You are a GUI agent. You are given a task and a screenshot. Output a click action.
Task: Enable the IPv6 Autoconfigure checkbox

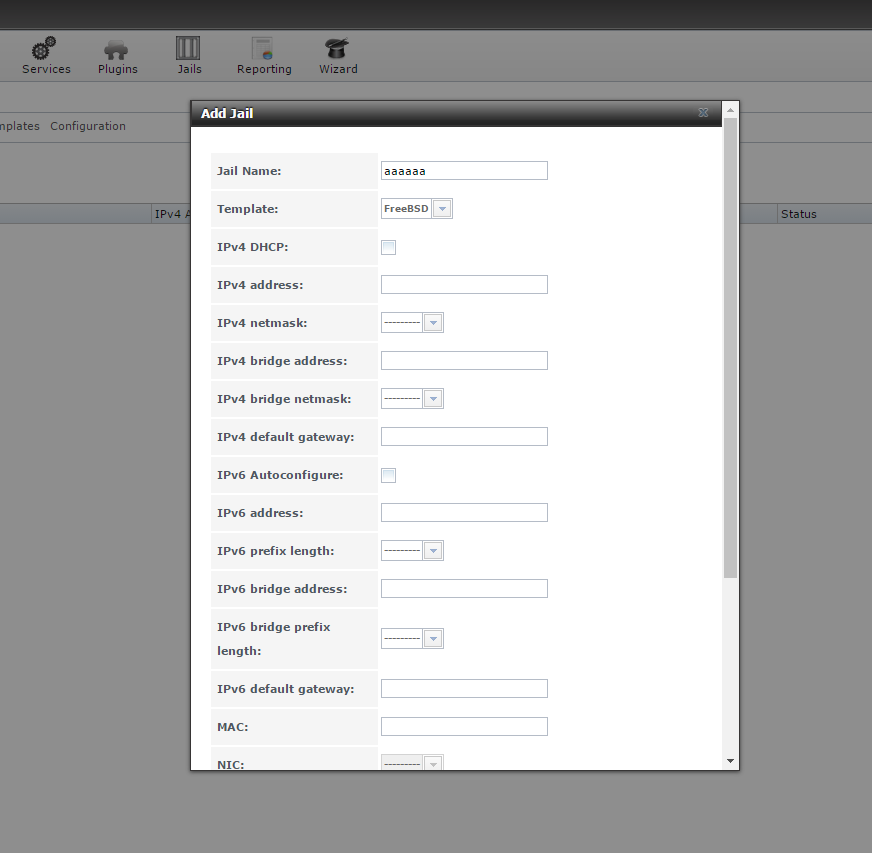(388, 475)
